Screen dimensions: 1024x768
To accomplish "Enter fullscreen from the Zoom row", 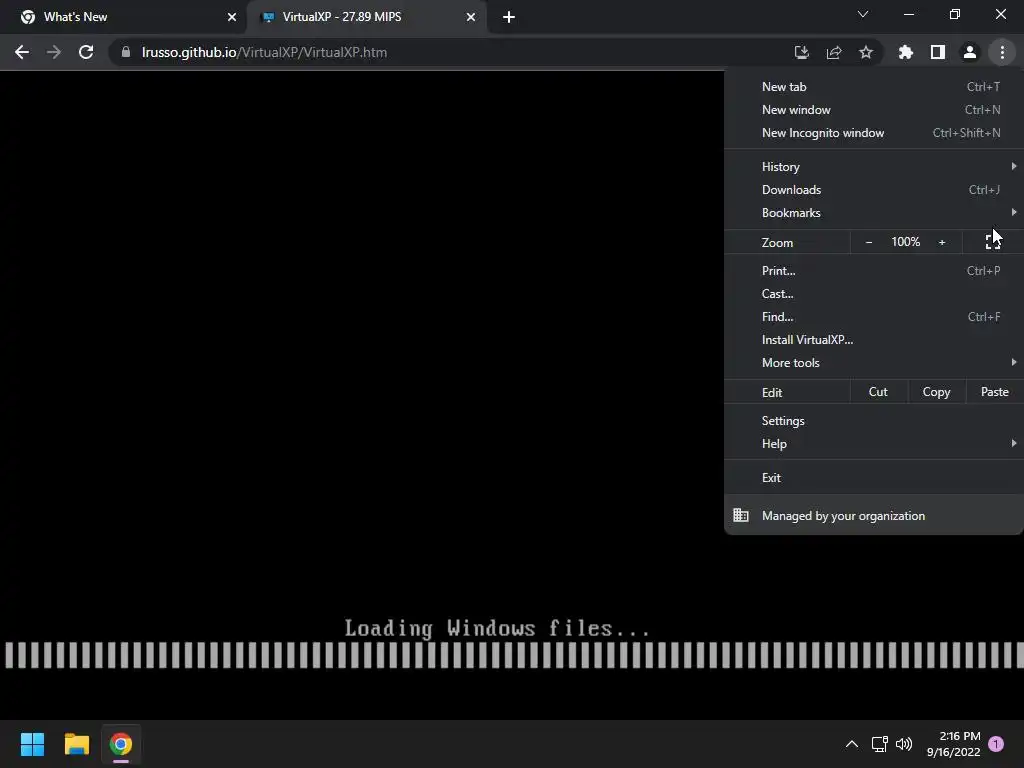I will point(993,242).
